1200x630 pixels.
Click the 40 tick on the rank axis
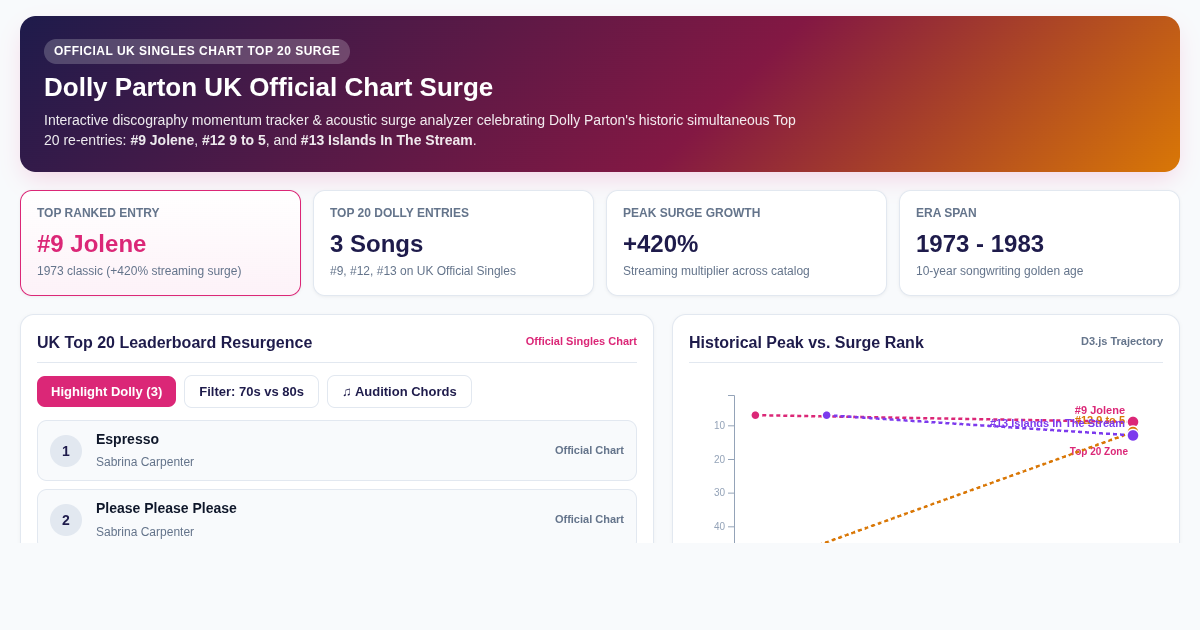point(720,527)
